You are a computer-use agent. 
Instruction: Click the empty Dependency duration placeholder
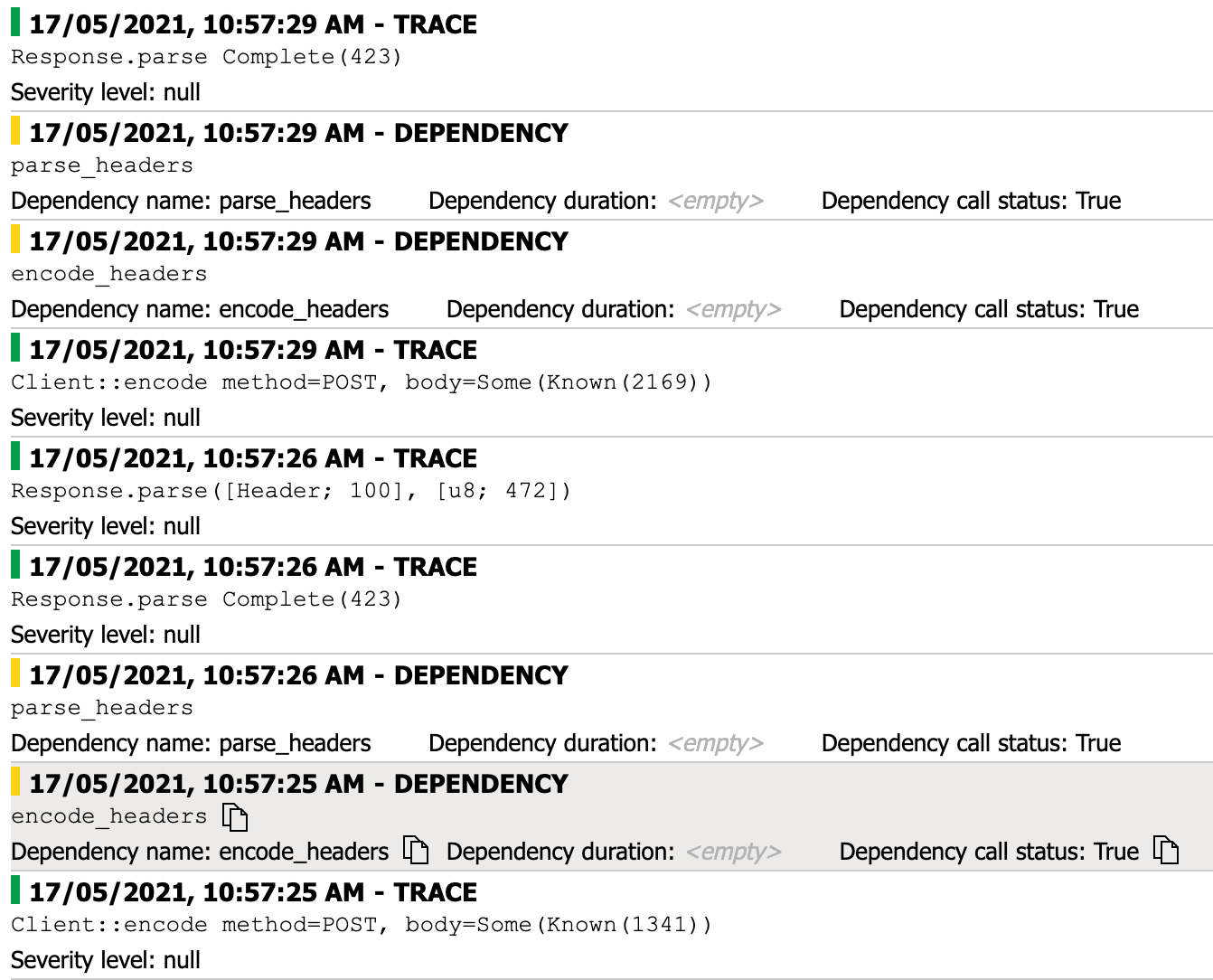(x=734, y=851)
